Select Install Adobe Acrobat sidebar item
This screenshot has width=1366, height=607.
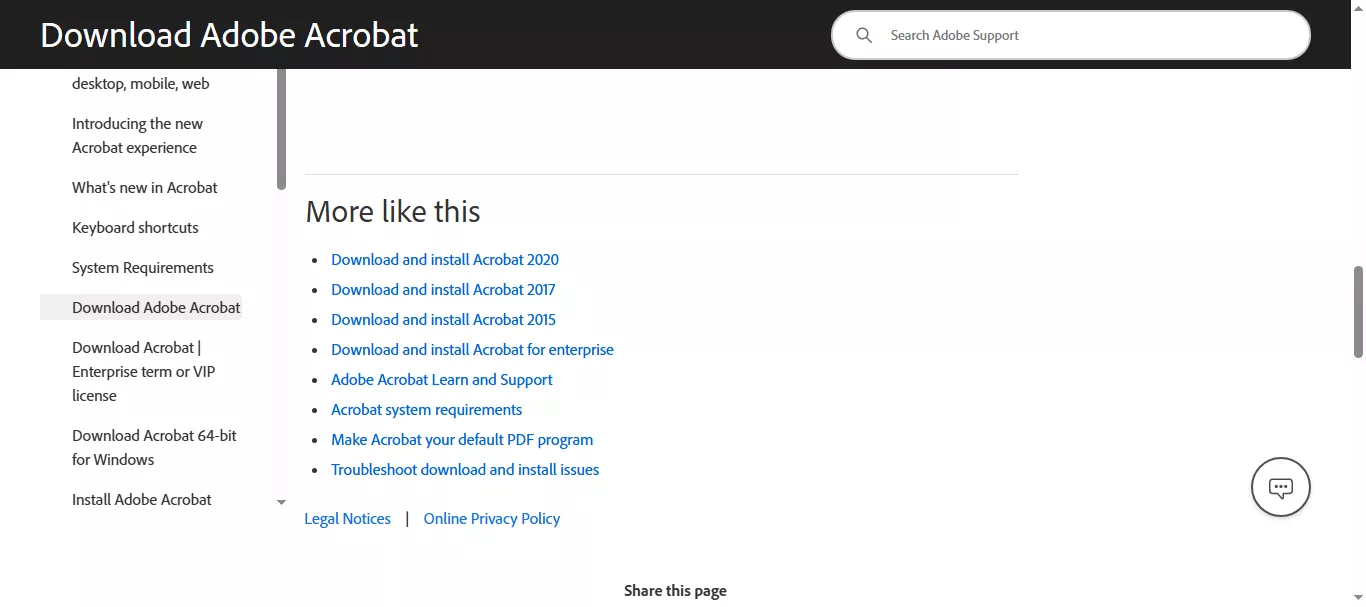coord(141,499)
